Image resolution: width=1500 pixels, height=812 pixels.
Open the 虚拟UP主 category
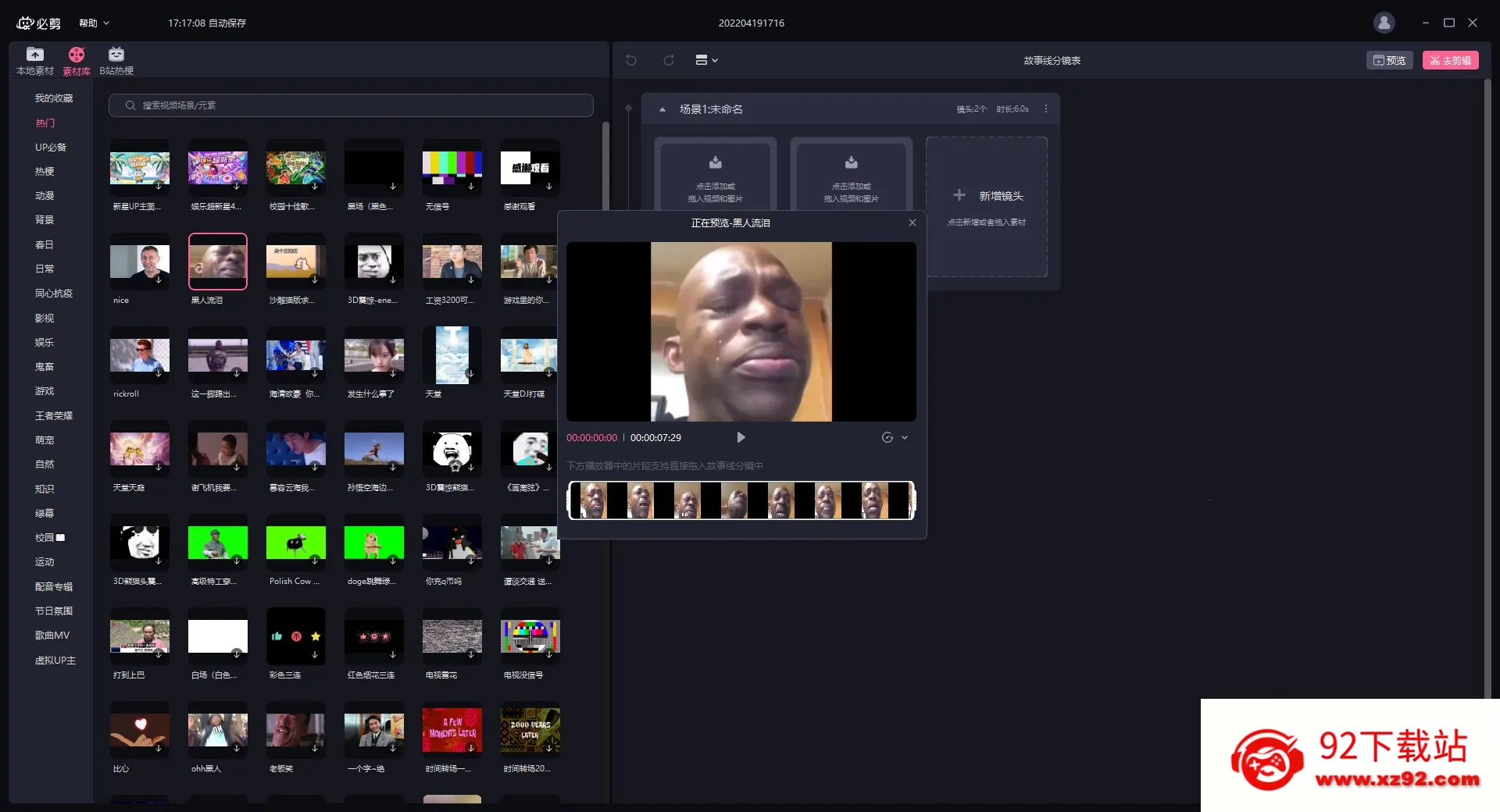[55, 661]
